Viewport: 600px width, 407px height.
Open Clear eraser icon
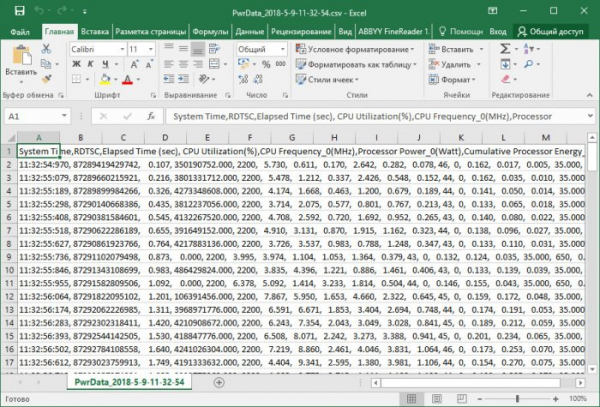tap(506, 79)
